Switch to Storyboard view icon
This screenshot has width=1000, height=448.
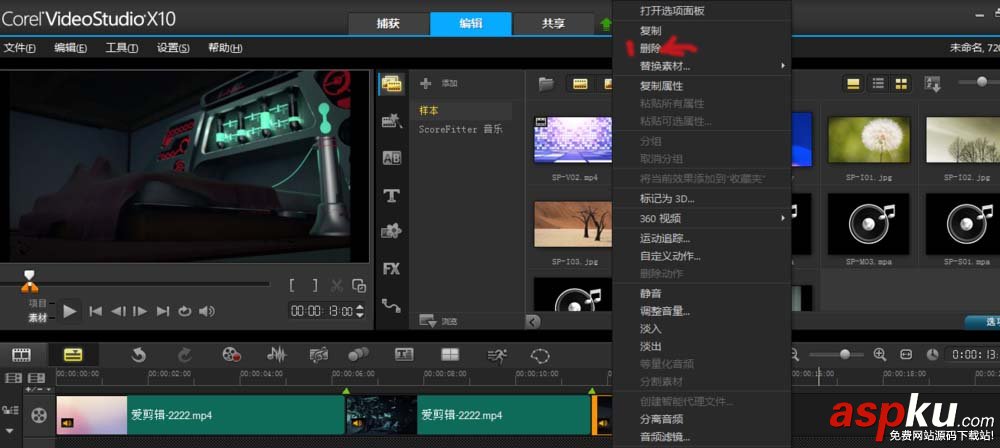coord(22,355)
